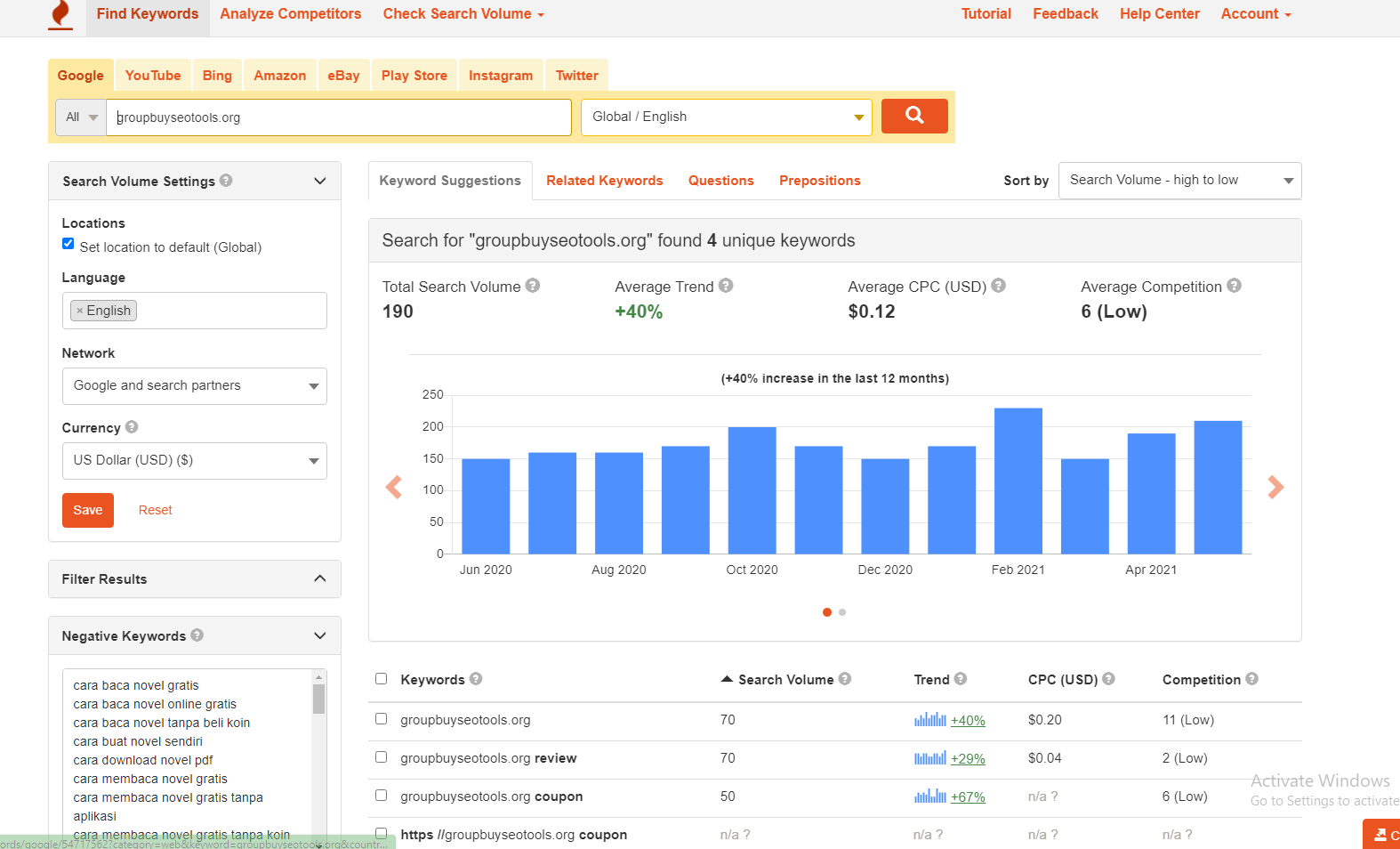The height and width of the screenshot is (849, 1400).
Task: Open help icon beside Average CPC (USD)
Action: [x=998, y=286]
